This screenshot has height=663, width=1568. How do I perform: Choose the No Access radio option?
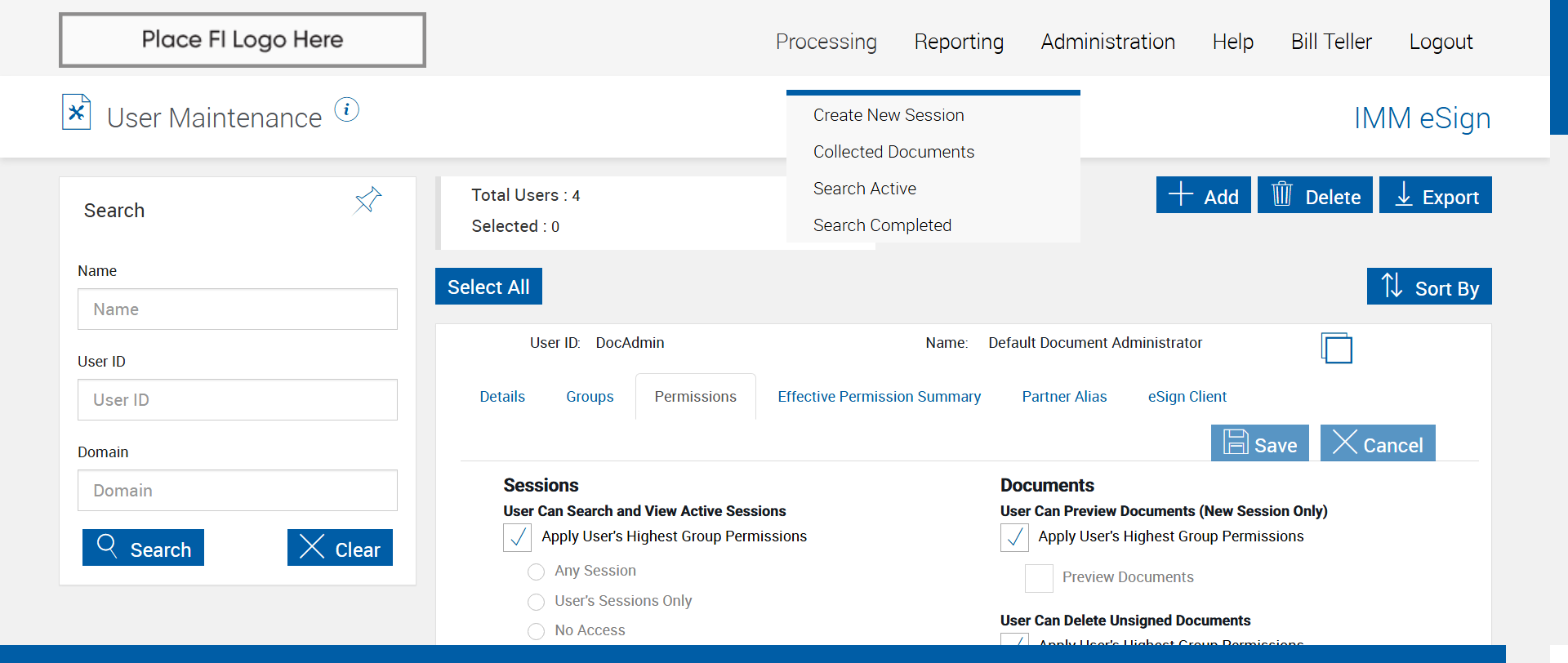pos(537,631)
